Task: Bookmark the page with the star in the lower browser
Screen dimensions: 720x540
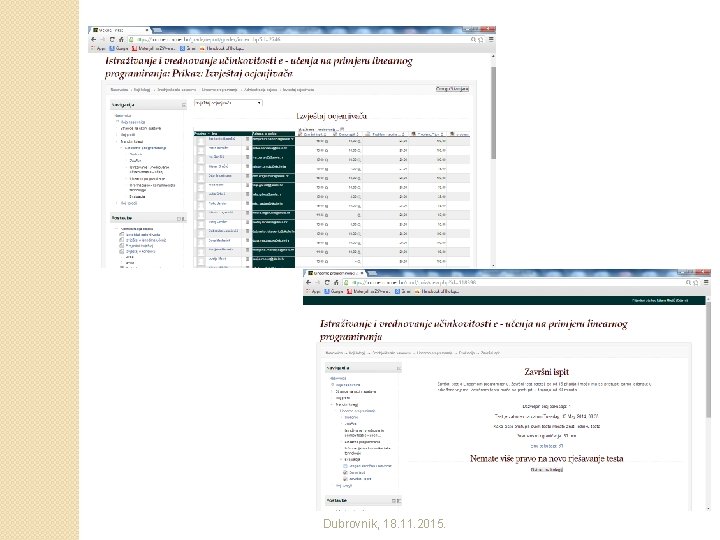Action: (x=696, y=282)
